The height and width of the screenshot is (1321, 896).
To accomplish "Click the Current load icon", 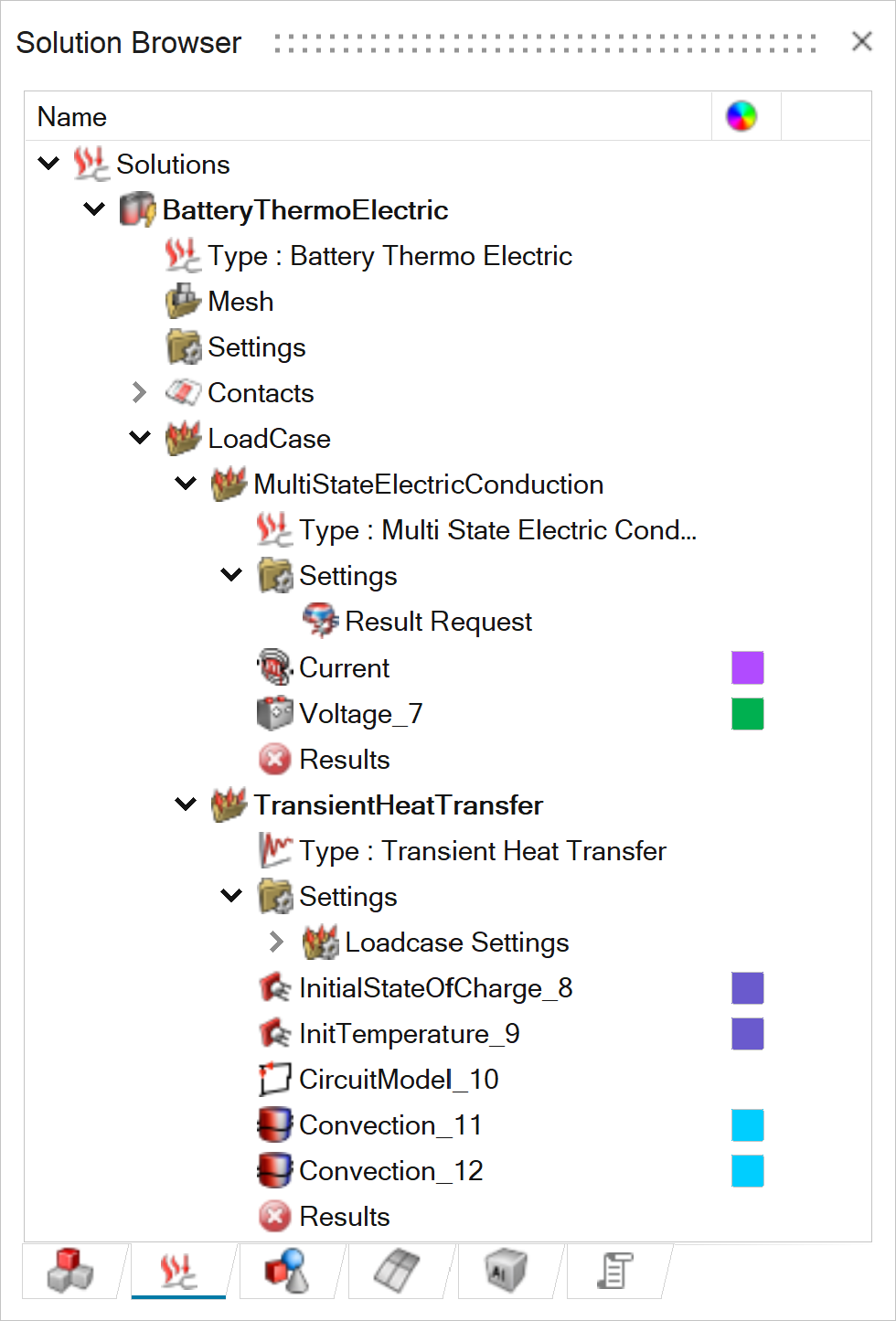I will point(274,667).
